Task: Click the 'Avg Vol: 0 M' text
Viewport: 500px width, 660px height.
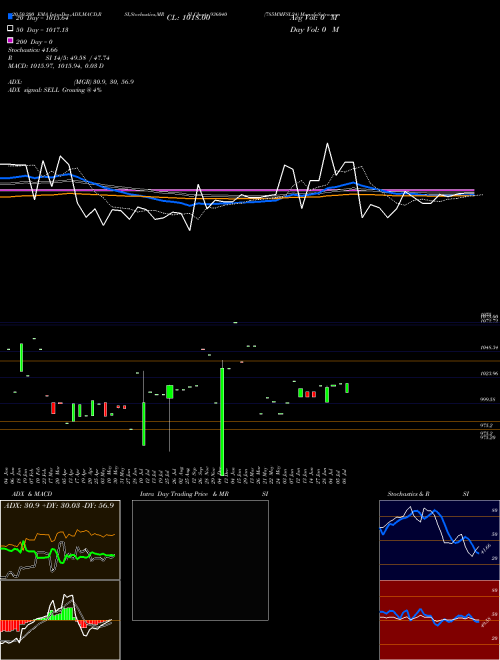Action: 314,18
